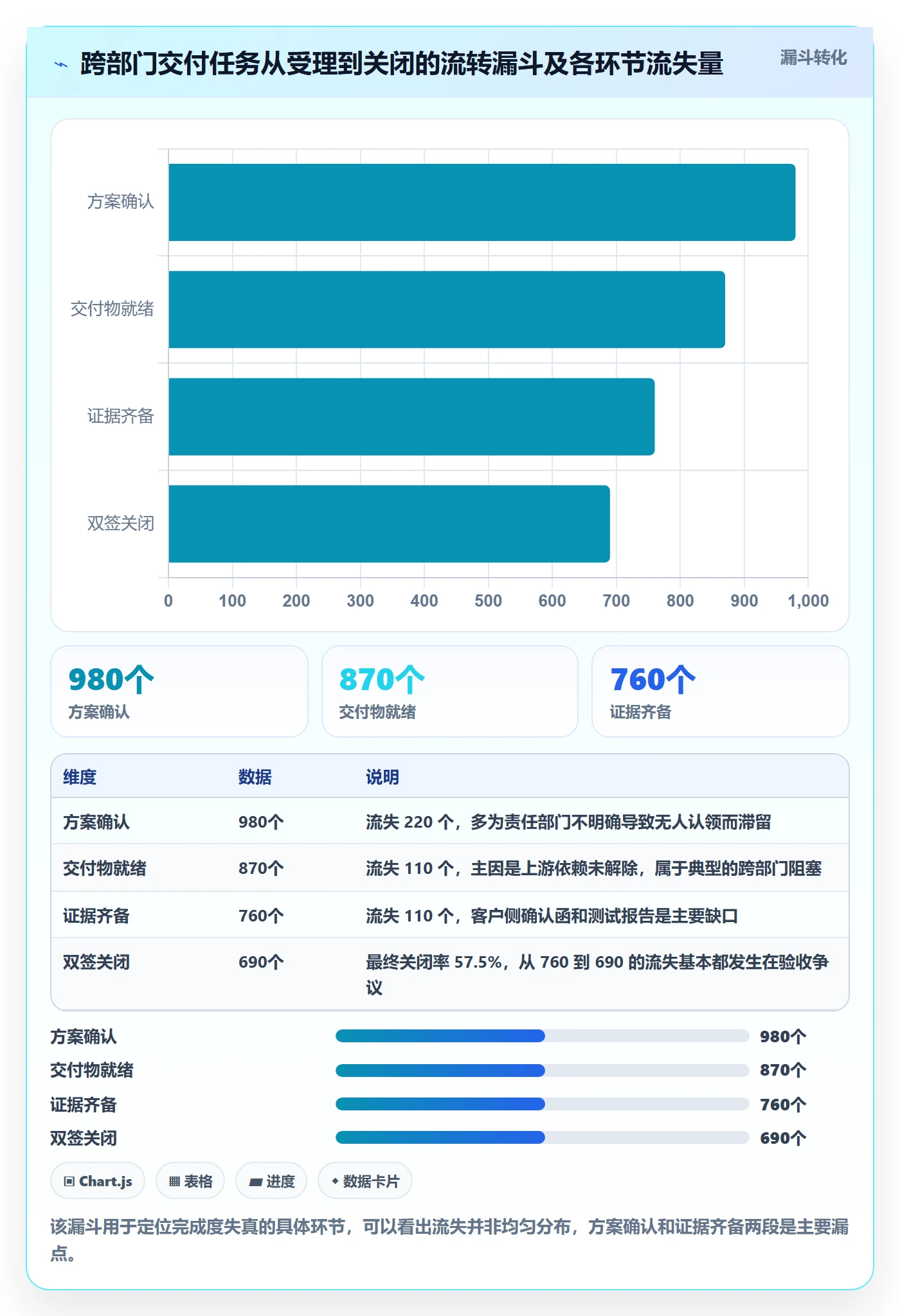This screenshot has width=900, height=1316.
Task: Open the 760个 证据齐备 stat card
Action: click(721, 691)
